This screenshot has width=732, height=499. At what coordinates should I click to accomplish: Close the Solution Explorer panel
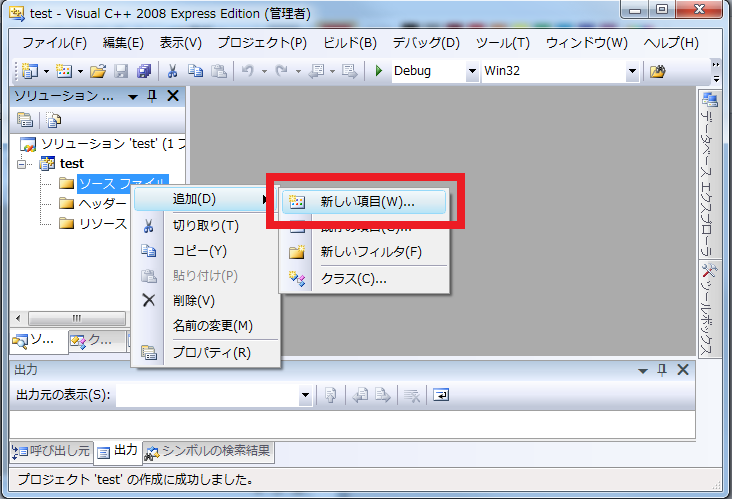(x=173, y=96)
